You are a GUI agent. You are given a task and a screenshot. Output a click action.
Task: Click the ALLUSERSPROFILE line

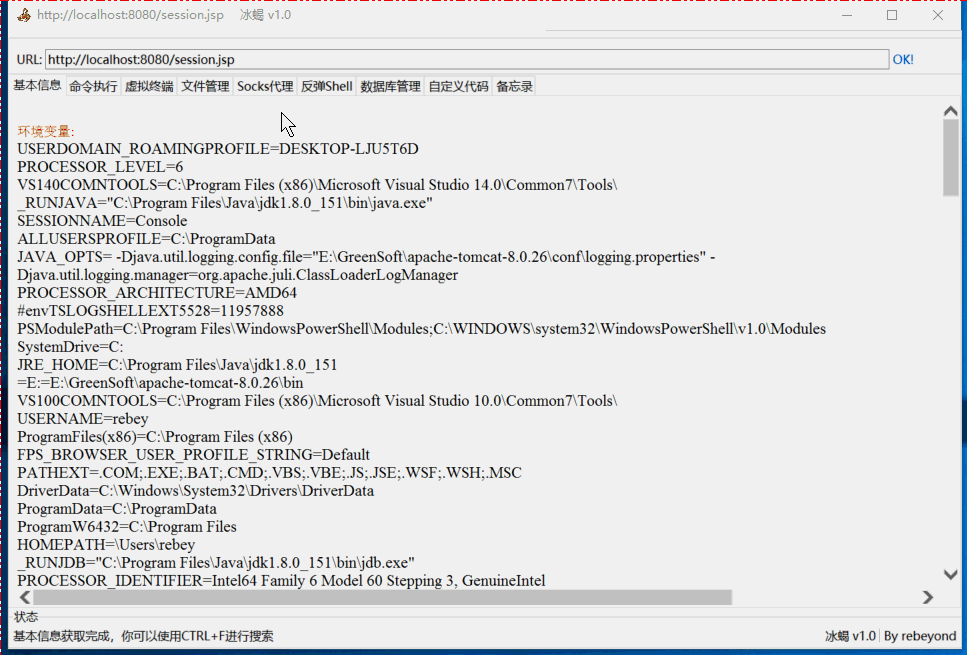coord(146,239)
